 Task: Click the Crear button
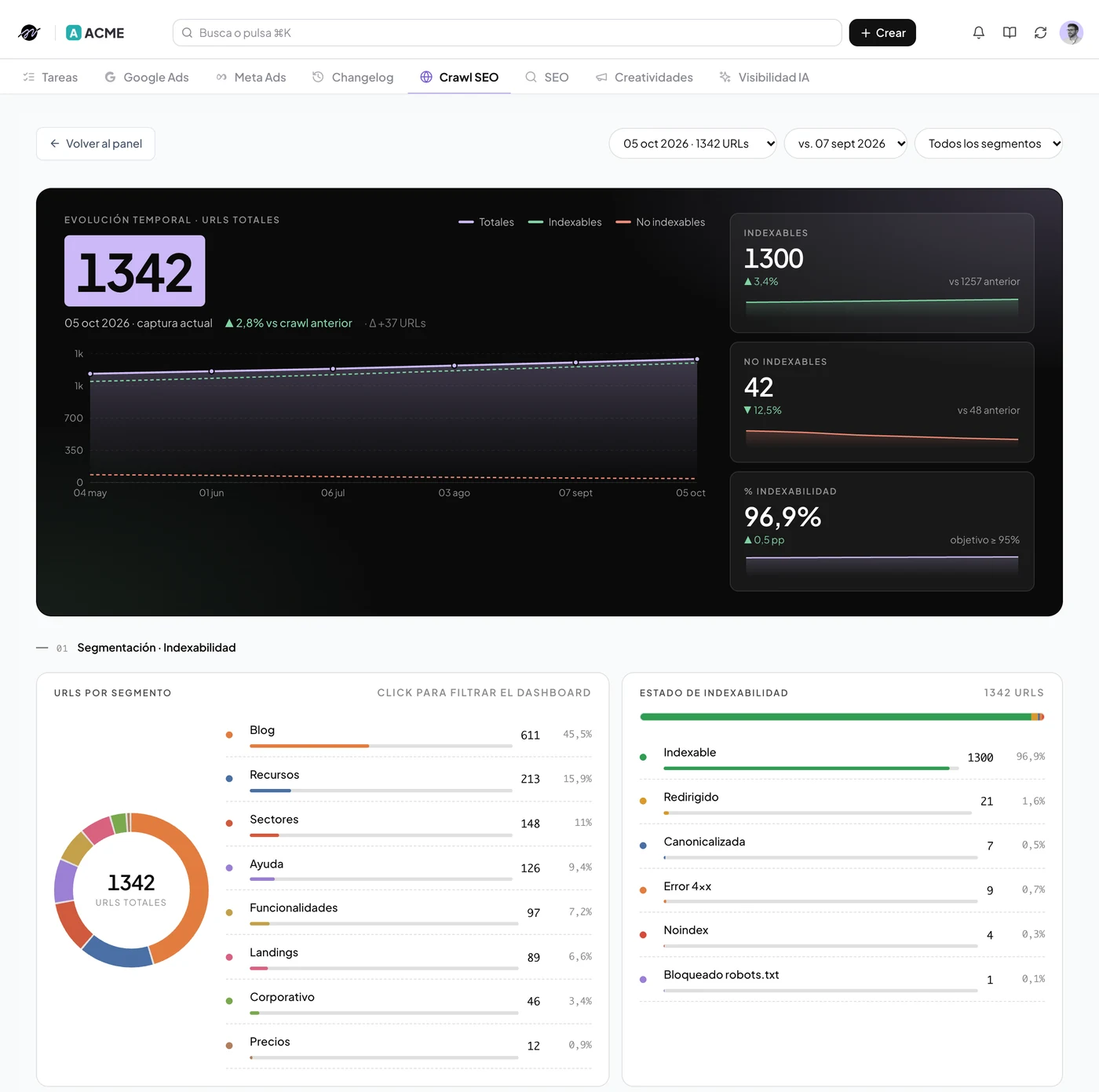[x=882, y=33]
